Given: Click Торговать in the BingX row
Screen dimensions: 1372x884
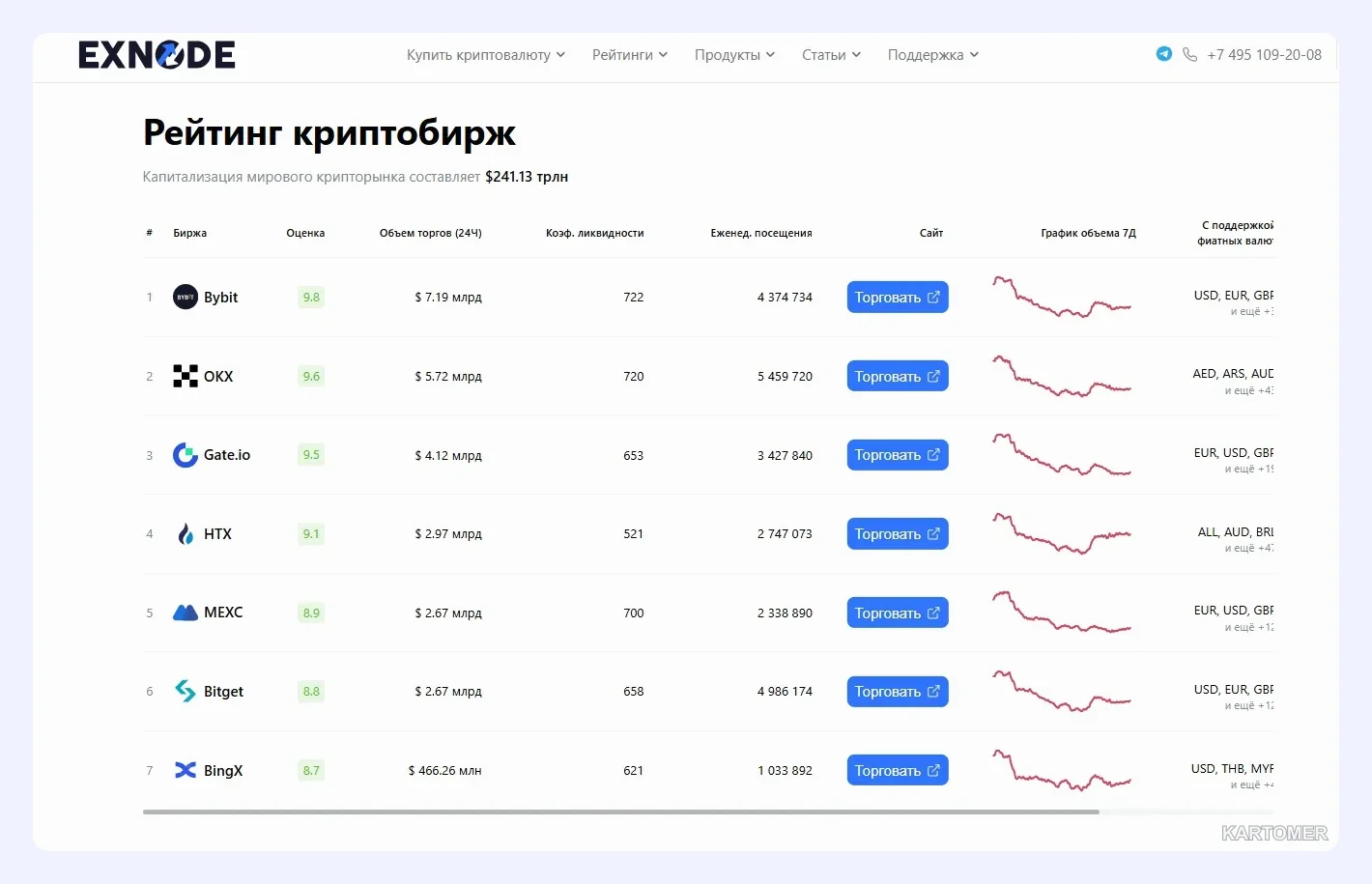Looking at the screenshot, I should pyautogui.click(x=898, y=771).
